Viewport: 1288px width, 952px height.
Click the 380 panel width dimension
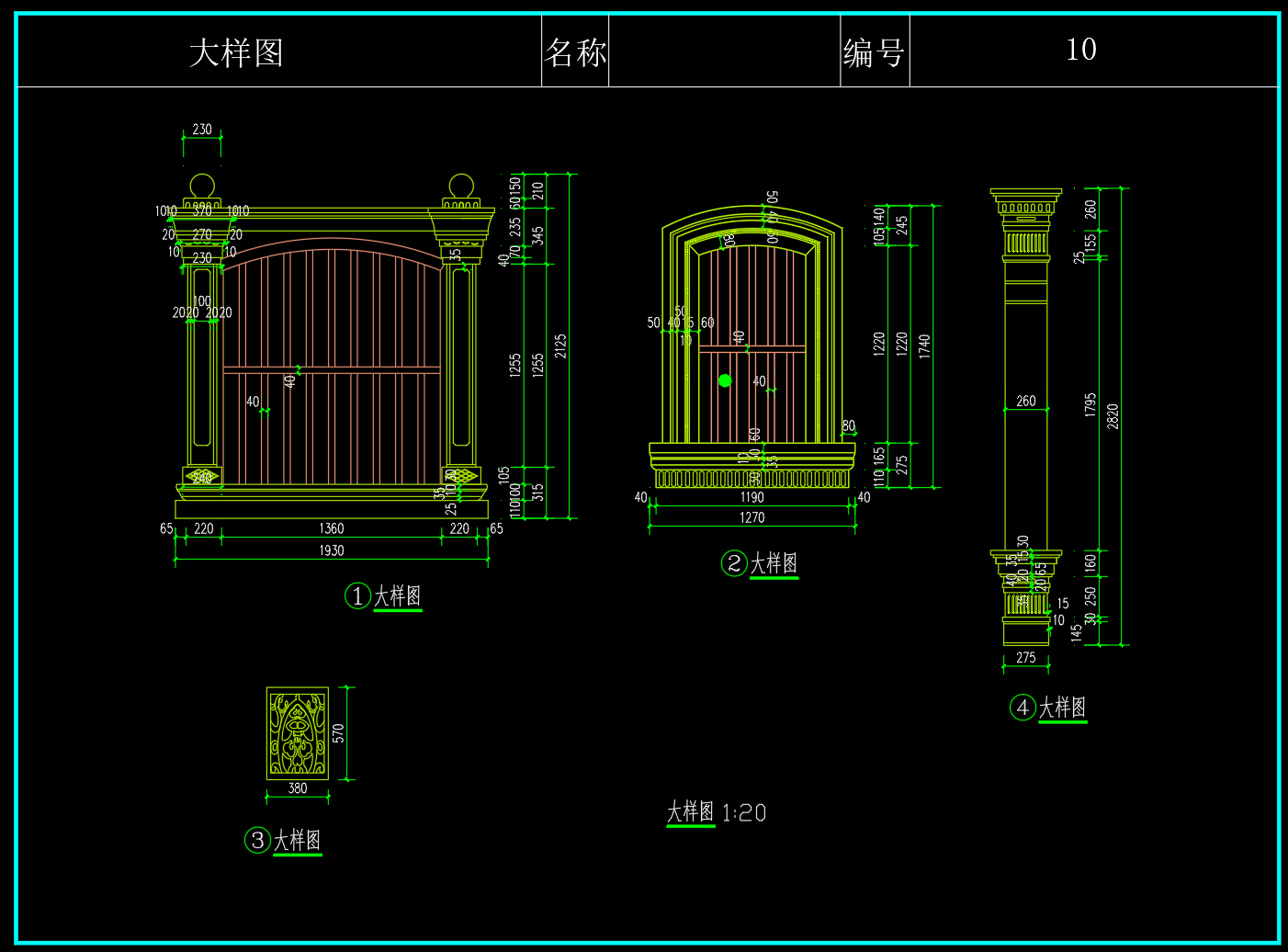[298, 788]
